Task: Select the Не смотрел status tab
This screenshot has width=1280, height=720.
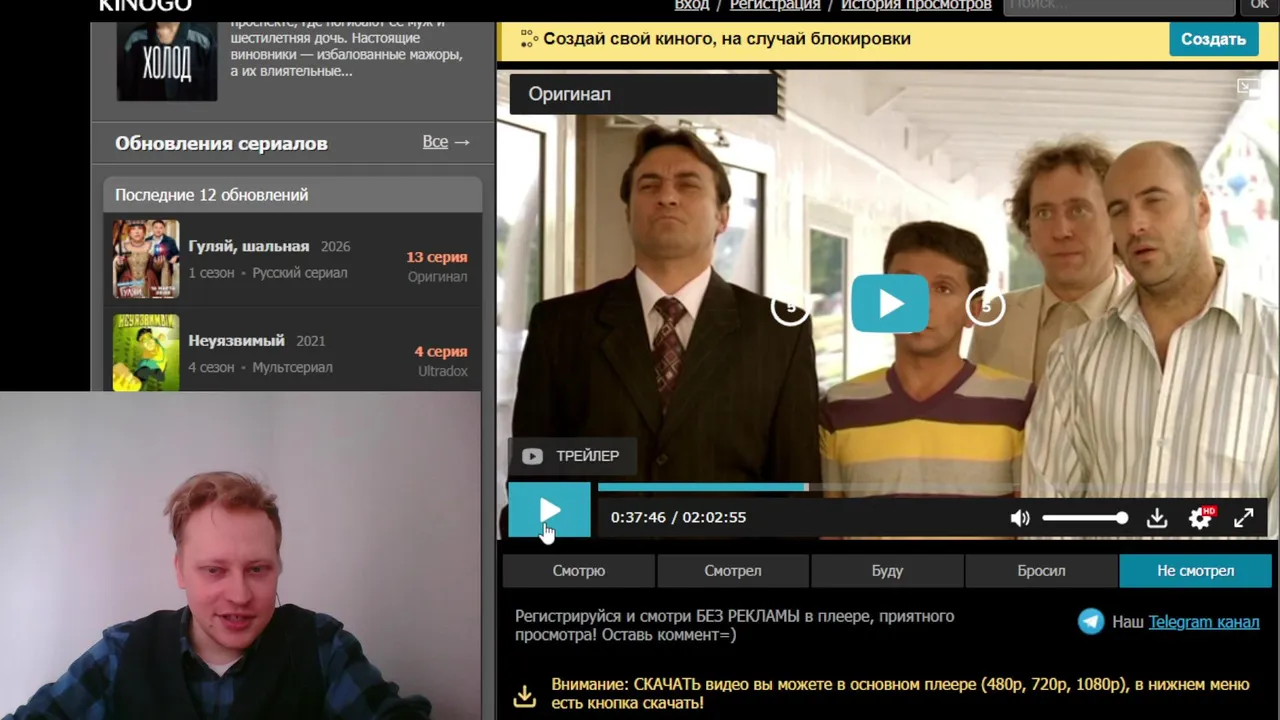Action: point(1196,571)
